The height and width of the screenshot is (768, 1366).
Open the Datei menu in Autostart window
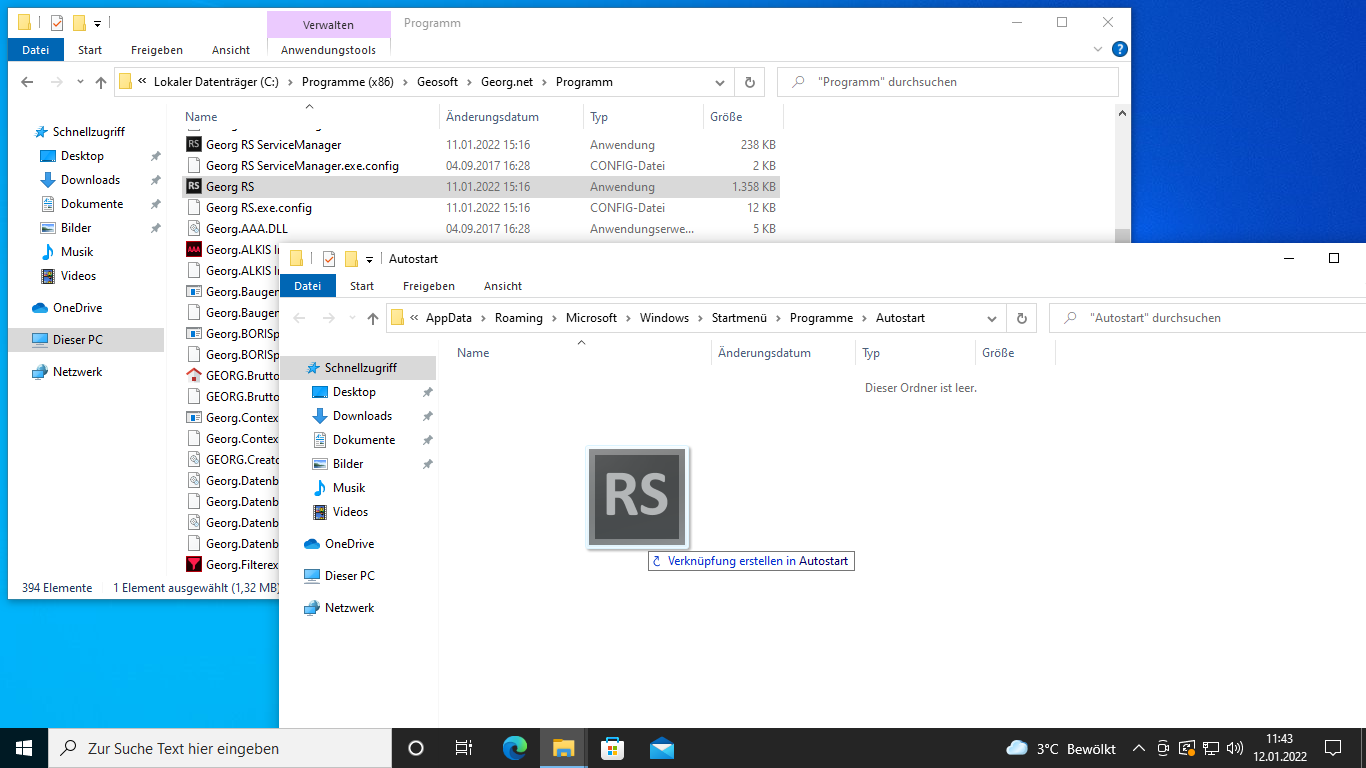coord(308,286)
